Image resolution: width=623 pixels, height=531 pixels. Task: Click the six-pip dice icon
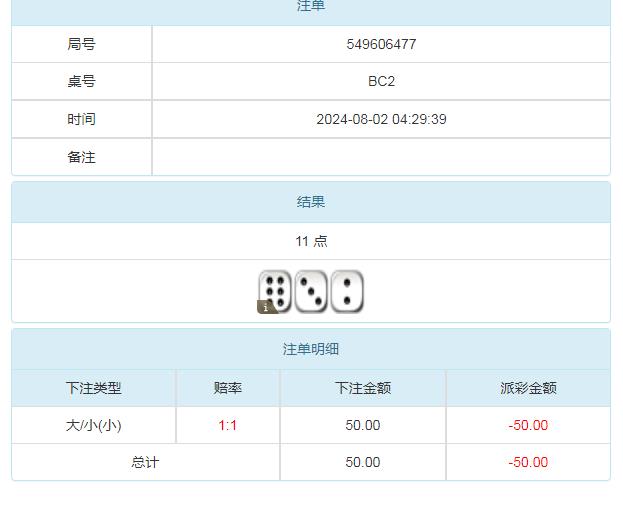click(276, 290)
